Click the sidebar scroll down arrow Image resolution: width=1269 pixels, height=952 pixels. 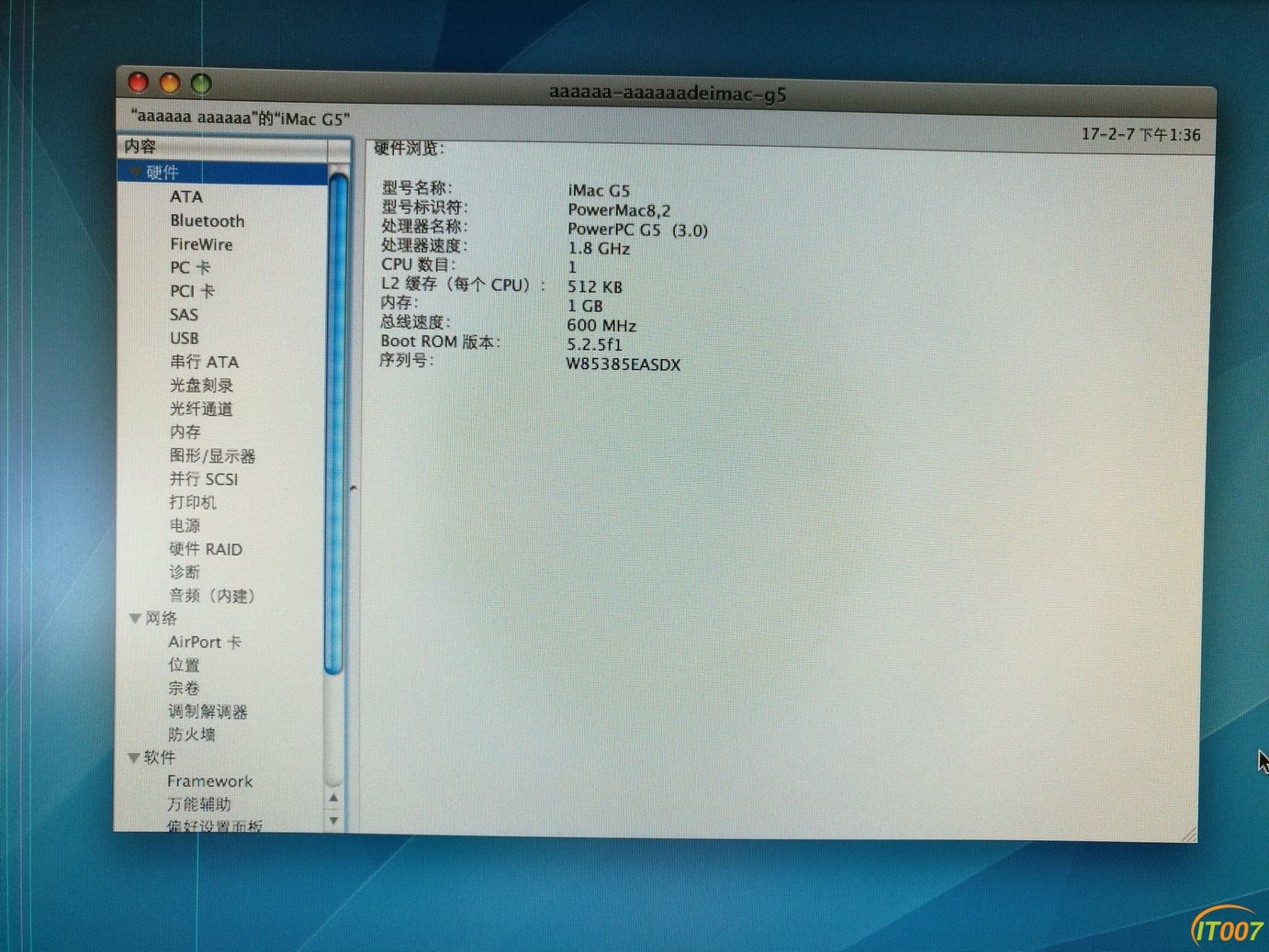(x=333, y=820)
